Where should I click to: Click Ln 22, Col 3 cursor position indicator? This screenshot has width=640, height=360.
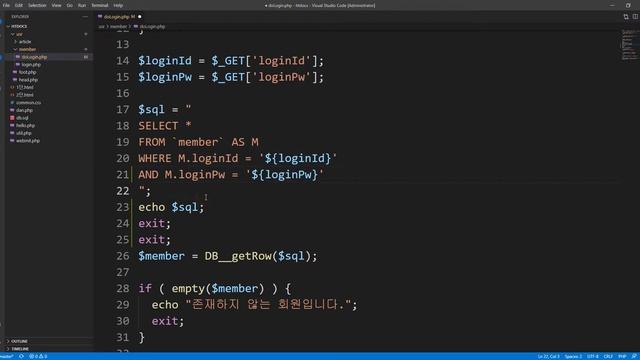tap(548, 356)
